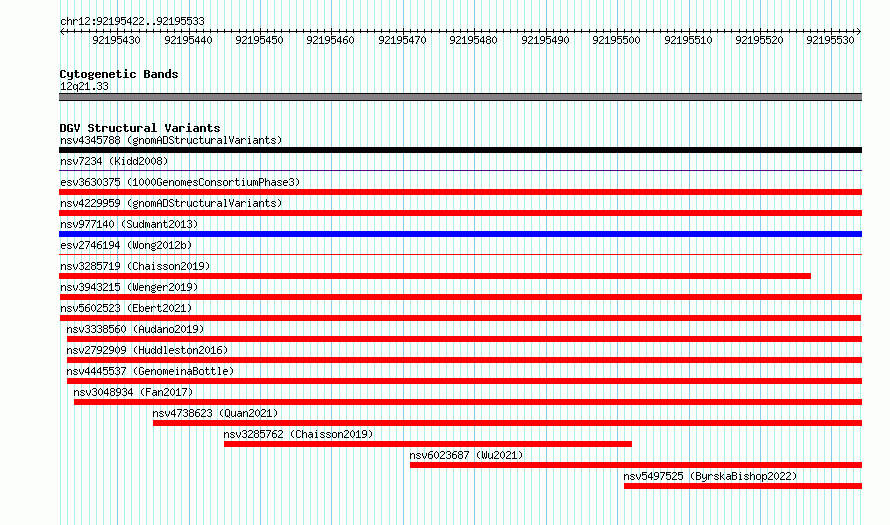
Task: Open nsv4738623 (Quan2021) label
Action: coord(215,413)
